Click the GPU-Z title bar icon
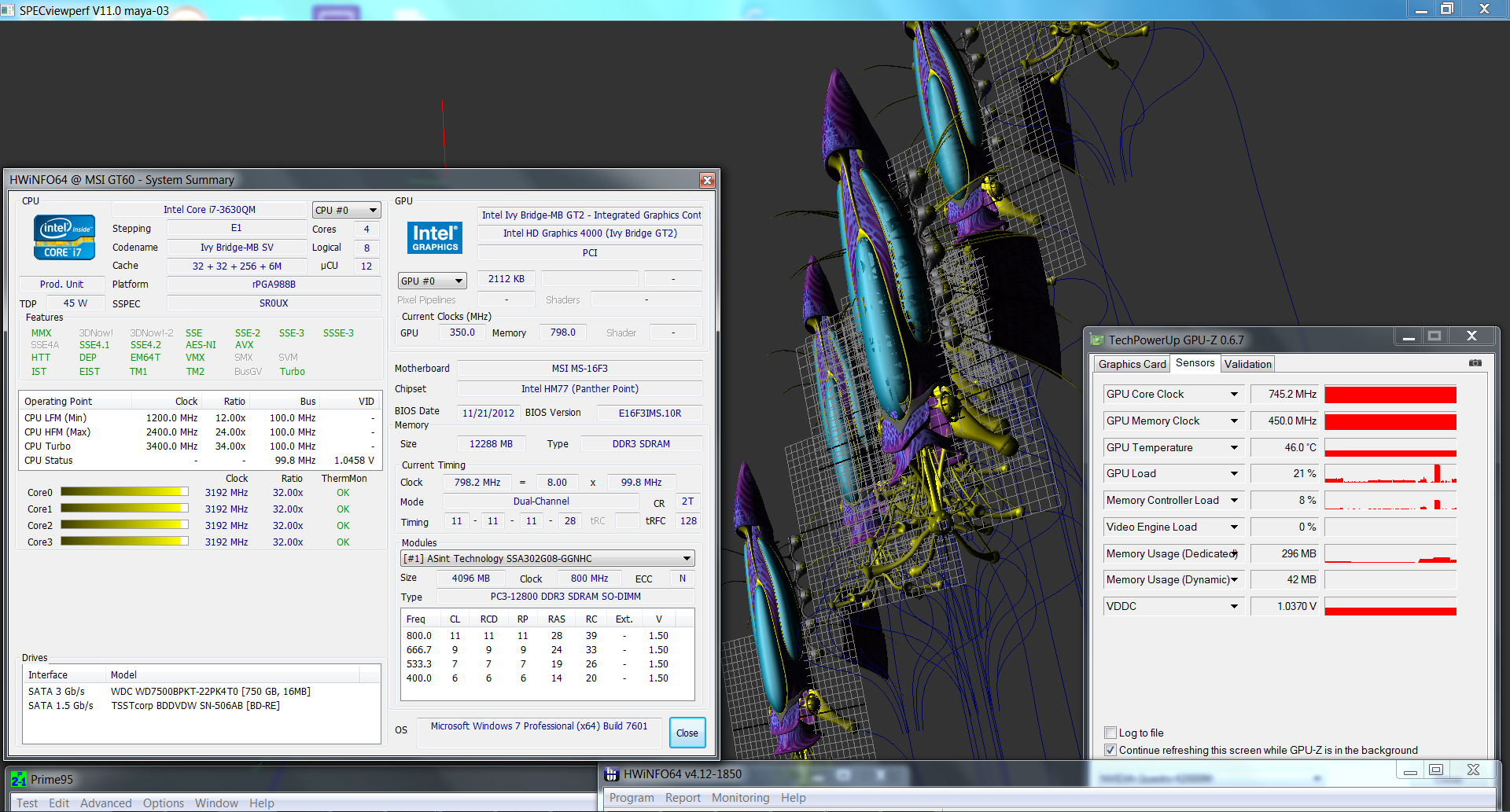This screenshot has height=812, width=1510. tap(1098, 340)
